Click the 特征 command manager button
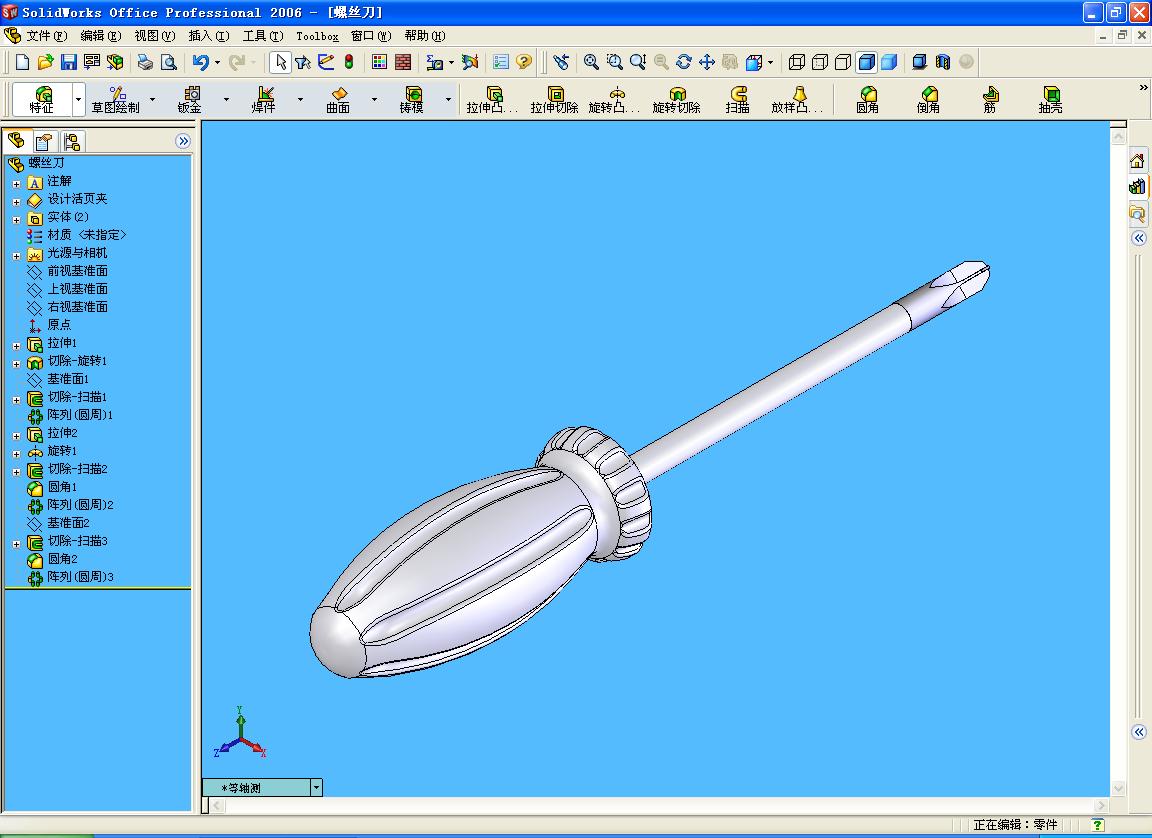Screen dimensions: 1152x838 click(x=42, y=99)
